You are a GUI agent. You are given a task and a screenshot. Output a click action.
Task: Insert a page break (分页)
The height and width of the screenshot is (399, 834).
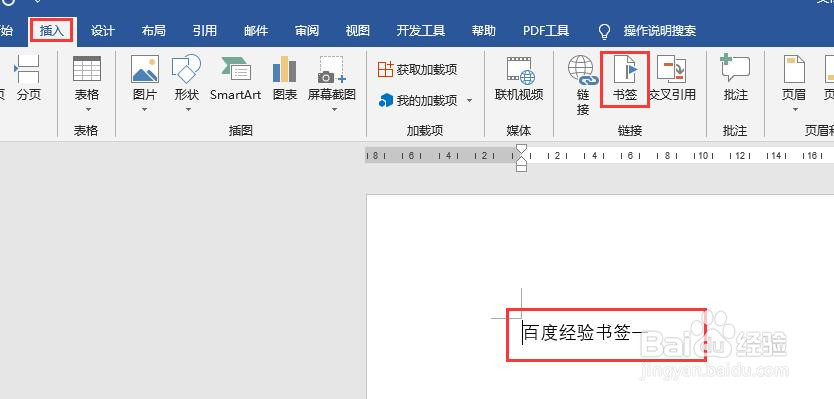tap(28, 78)
